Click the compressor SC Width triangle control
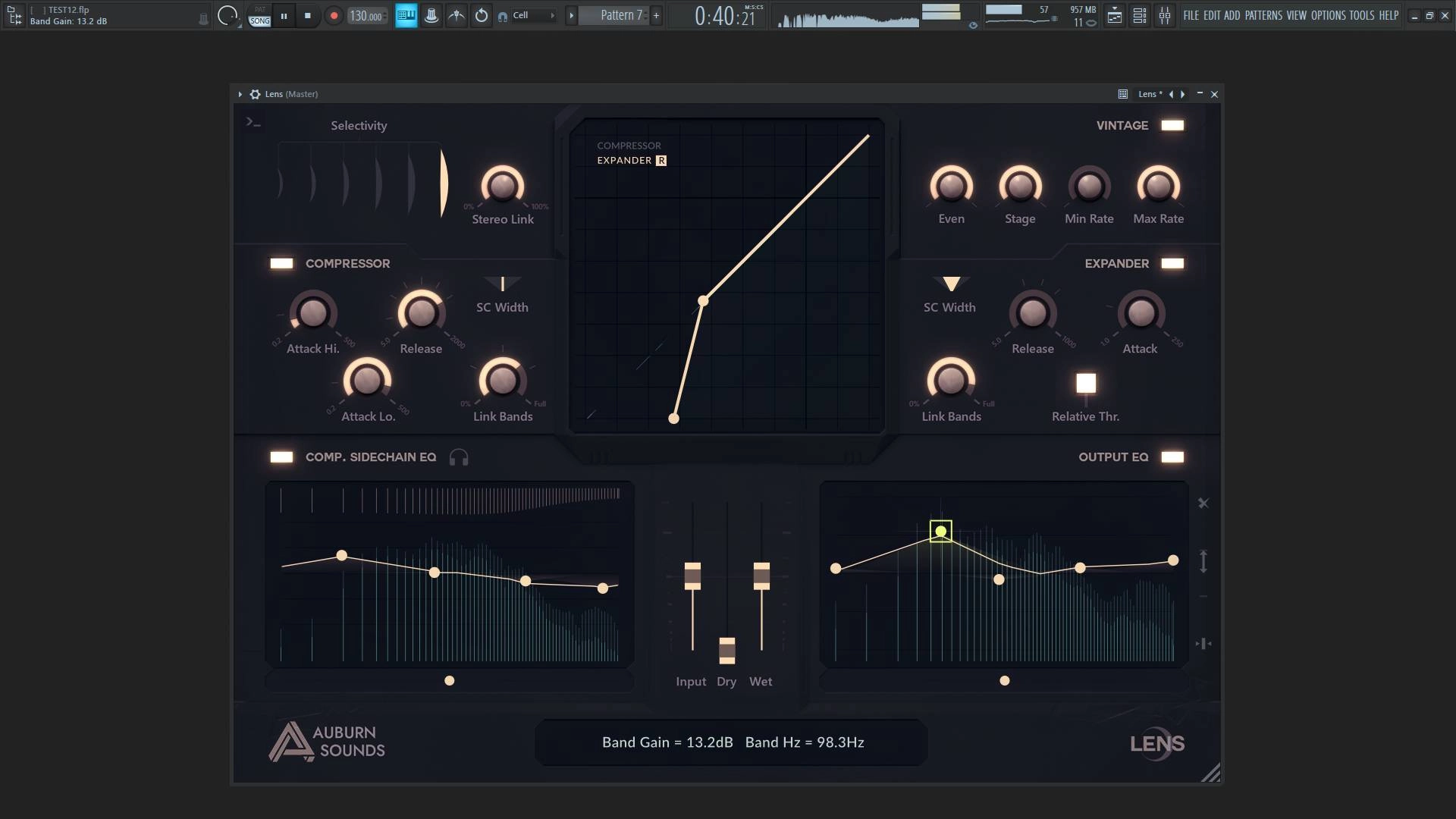 502,284
